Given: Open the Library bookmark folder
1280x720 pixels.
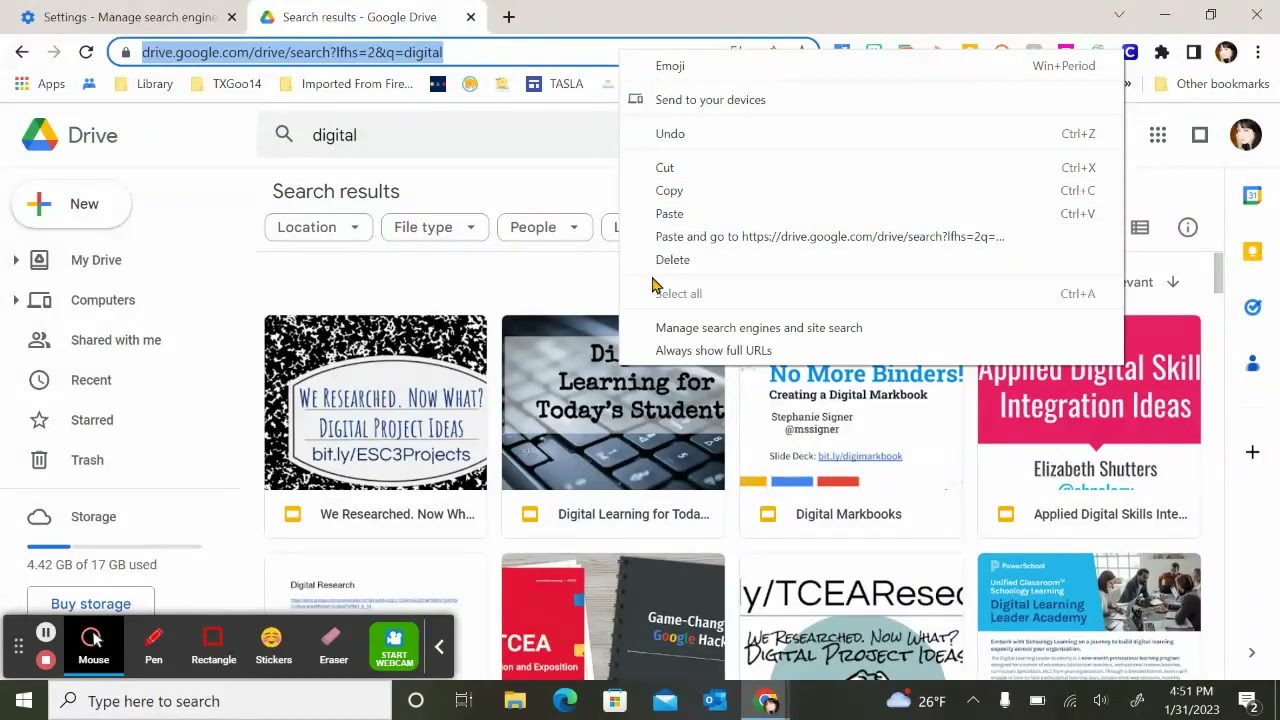Looking at the screenshot, I should tap(144, 84).
